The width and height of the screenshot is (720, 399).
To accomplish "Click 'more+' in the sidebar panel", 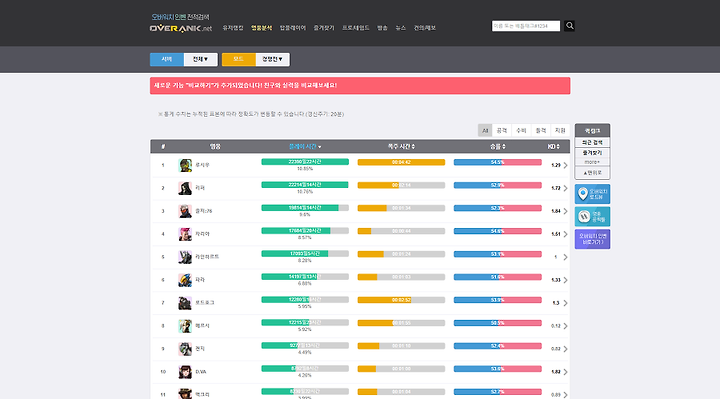I will pos(592,162).
